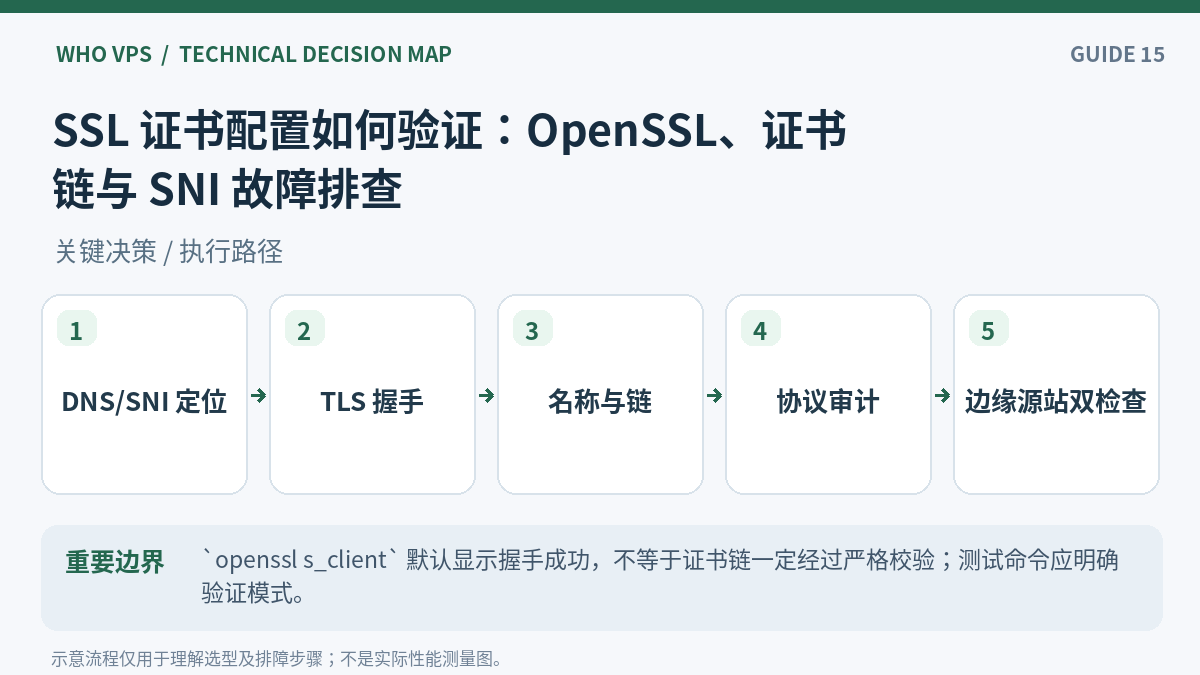Click the arrow between 名称与链 and 协议审计
1200x675 pixels.
[715, 396]
